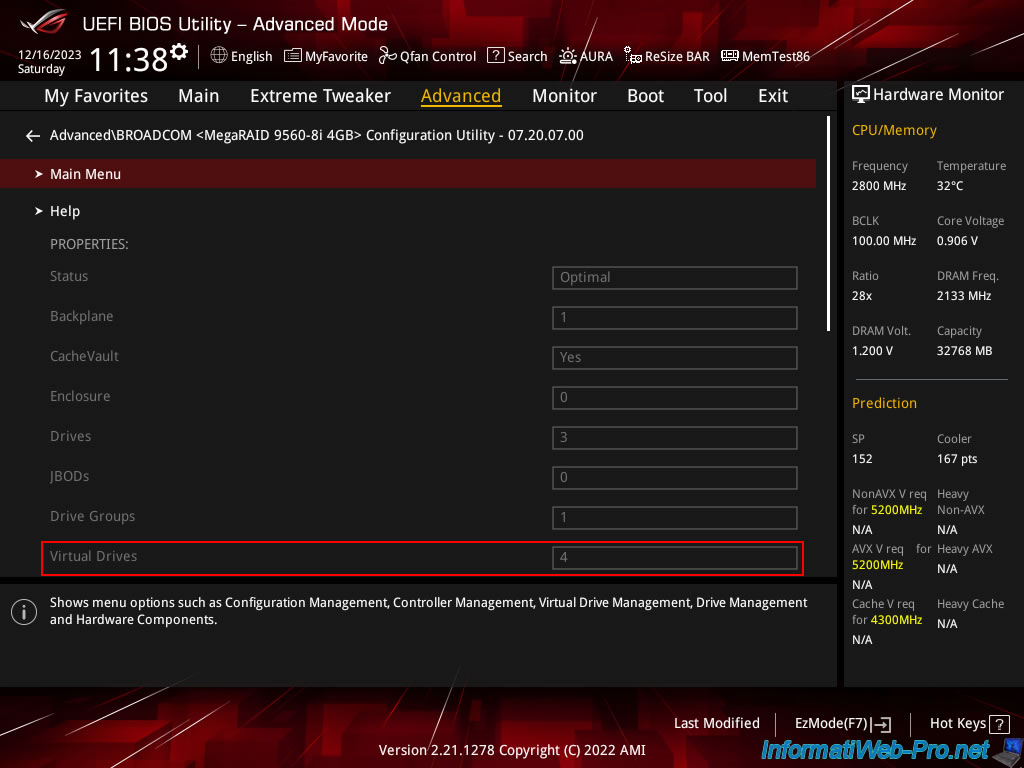Click the MyFavorite list icon
Viewport: 1024px width, 768px height.
tap(293, 56)
